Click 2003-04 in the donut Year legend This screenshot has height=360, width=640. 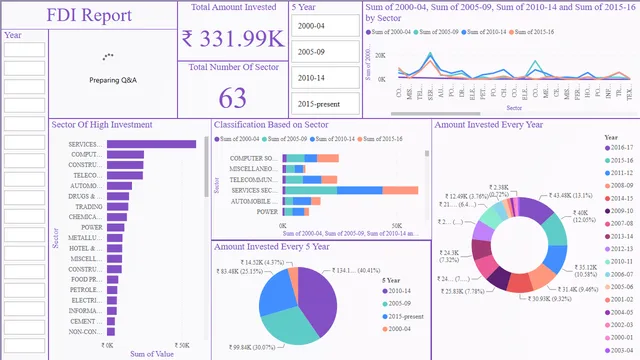click(x=619, y=350)
